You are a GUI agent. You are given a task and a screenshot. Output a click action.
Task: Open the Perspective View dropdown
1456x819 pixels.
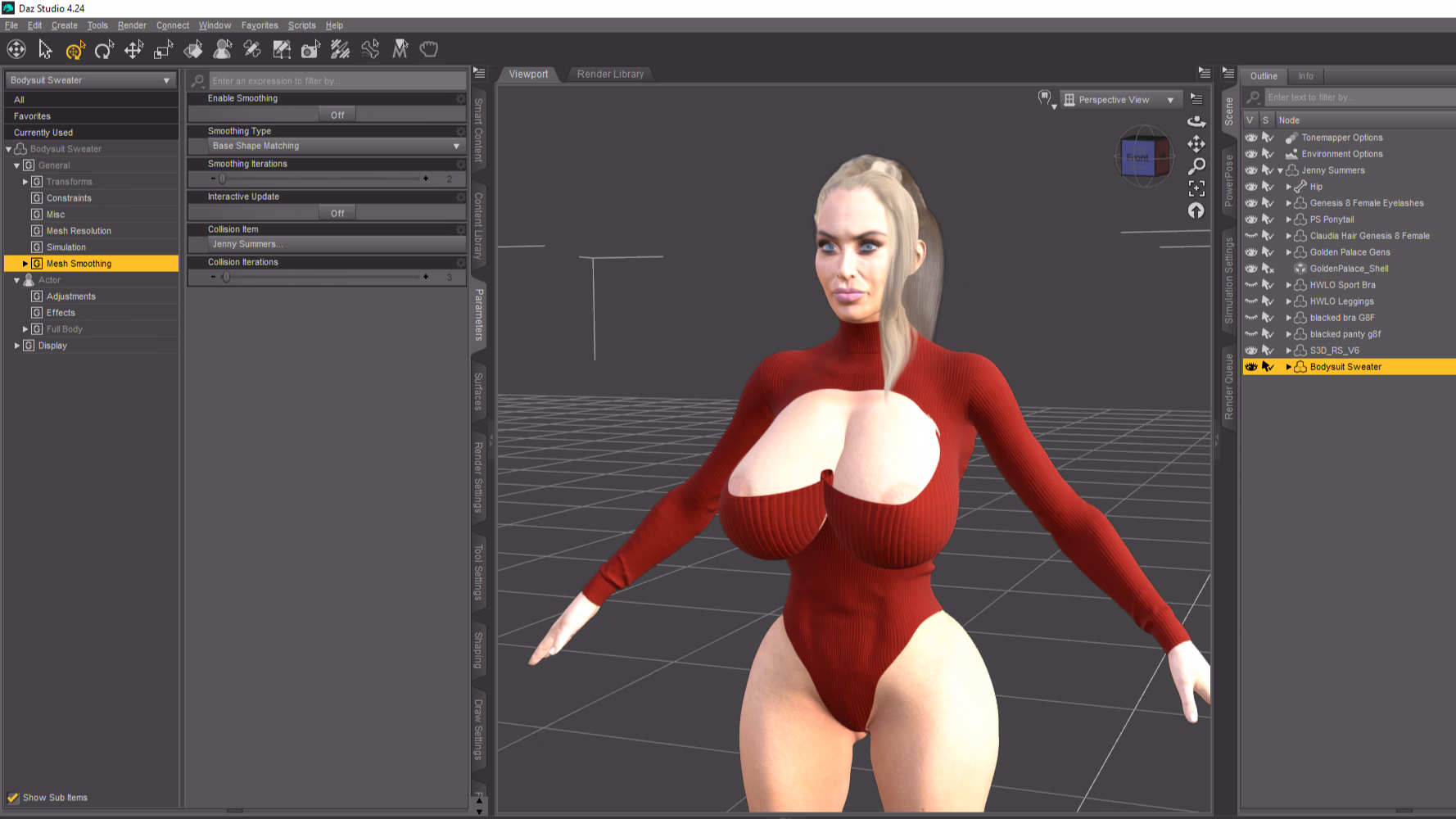(1121, 100)
